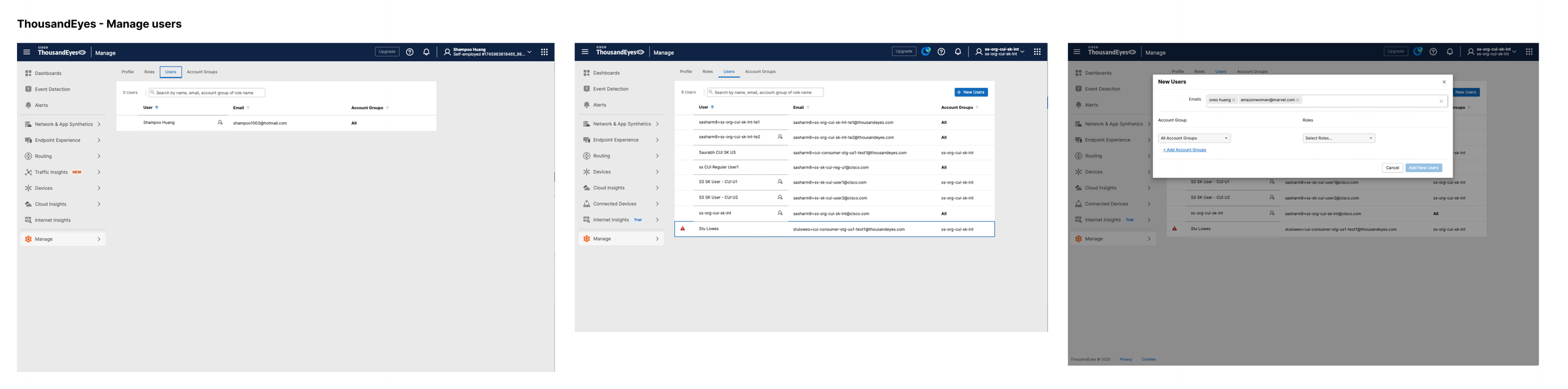Image resolution: width=1568 pixels, height=389 pixels.
Task: Click Add New Users button in dialog
Action: pyautogui.click(x=1424, y=168)
